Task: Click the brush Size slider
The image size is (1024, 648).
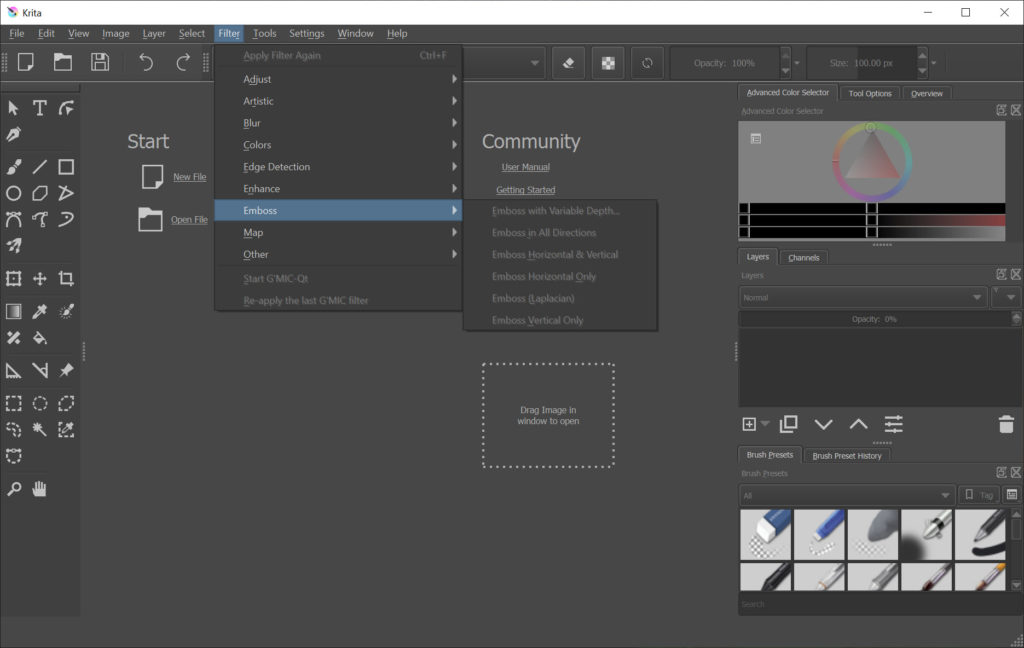Action: (861, 63)
